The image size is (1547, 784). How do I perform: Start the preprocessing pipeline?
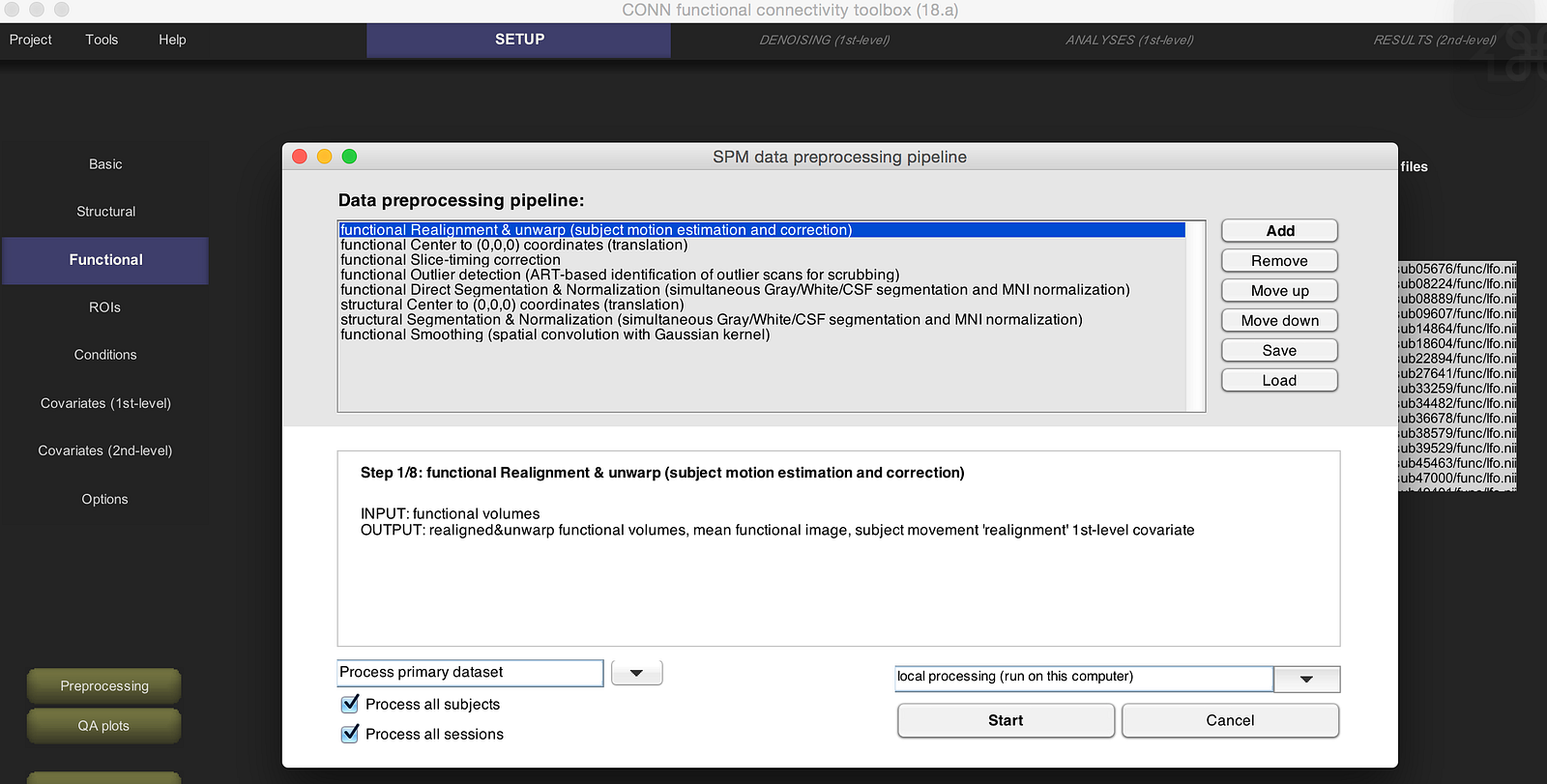(x=1006, y=720)
